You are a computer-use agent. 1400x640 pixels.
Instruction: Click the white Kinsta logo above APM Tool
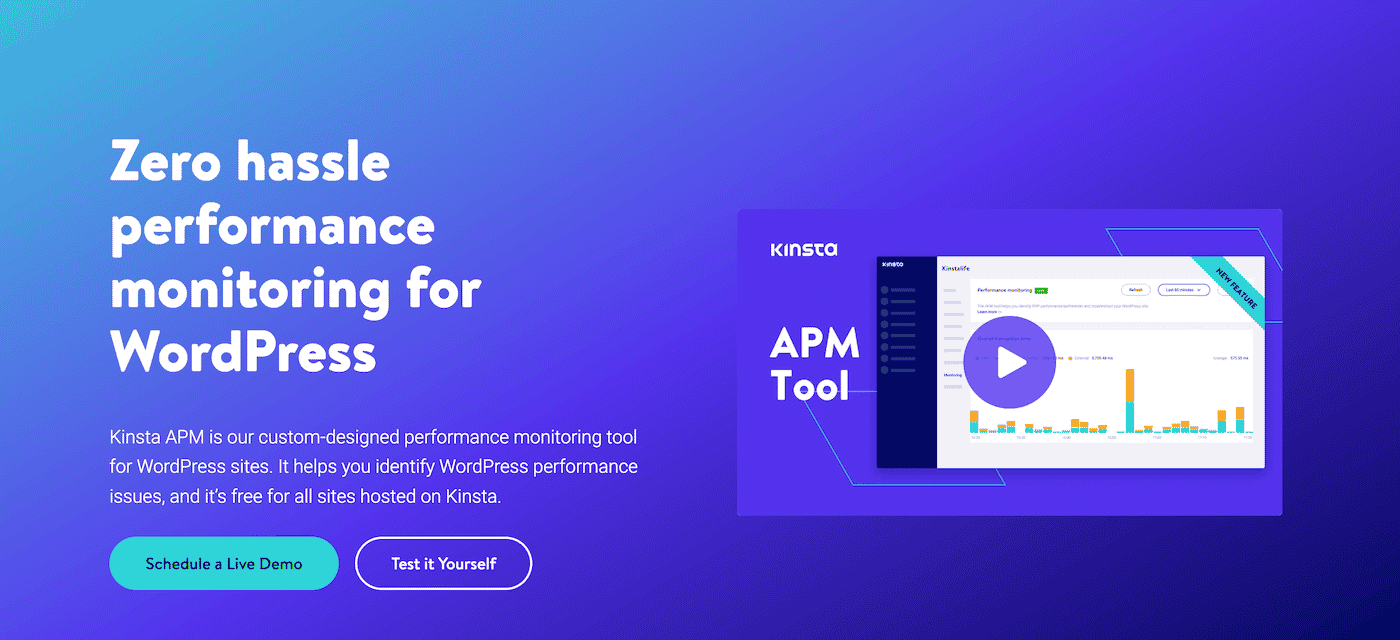[804, 248]
